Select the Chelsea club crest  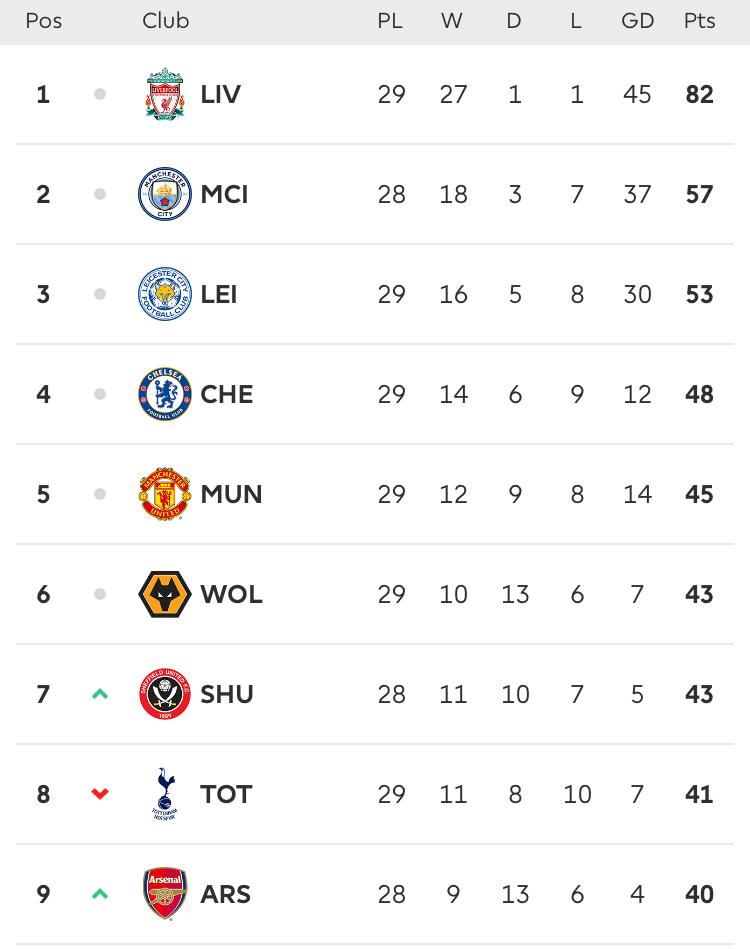pos(165,394)
